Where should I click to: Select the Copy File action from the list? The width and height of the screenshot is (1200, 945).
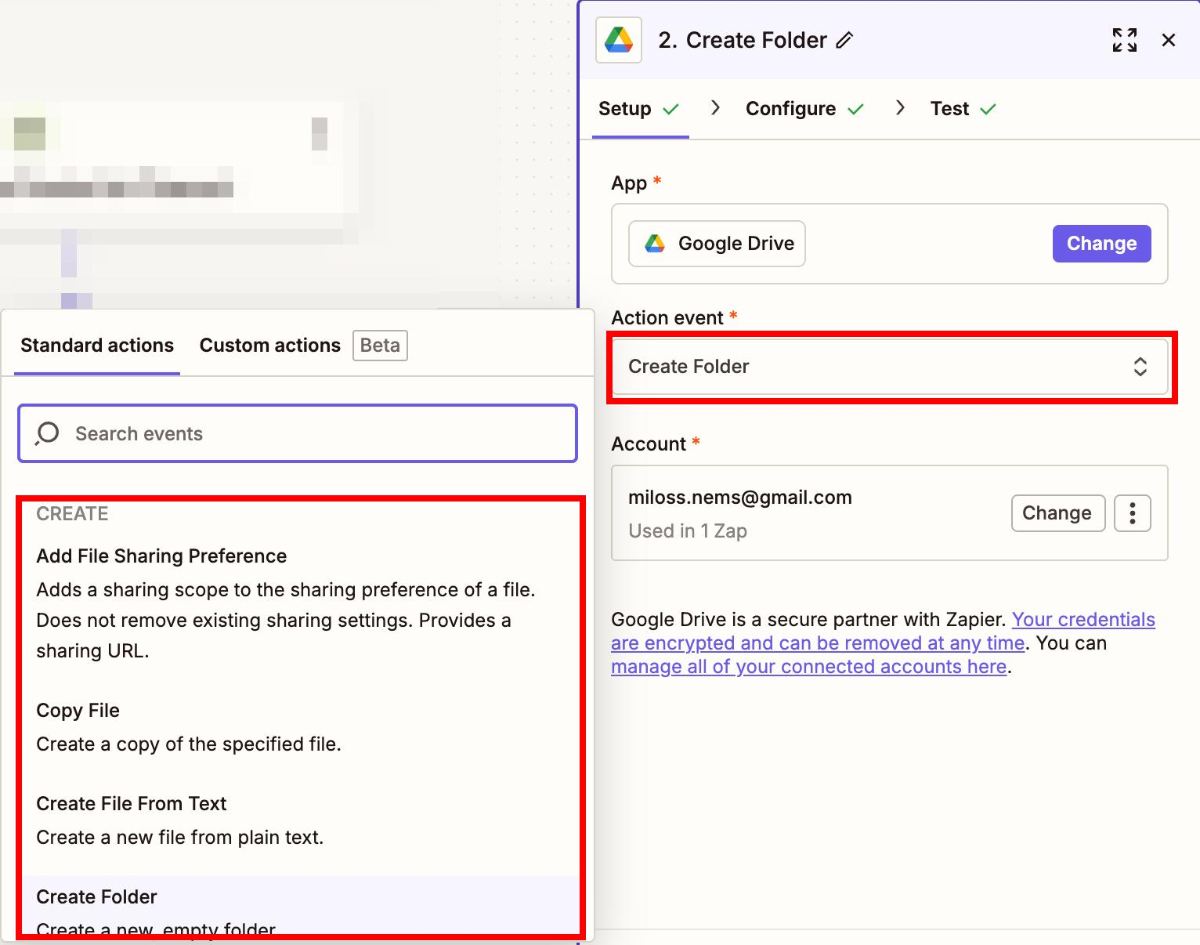click(78, 710)
